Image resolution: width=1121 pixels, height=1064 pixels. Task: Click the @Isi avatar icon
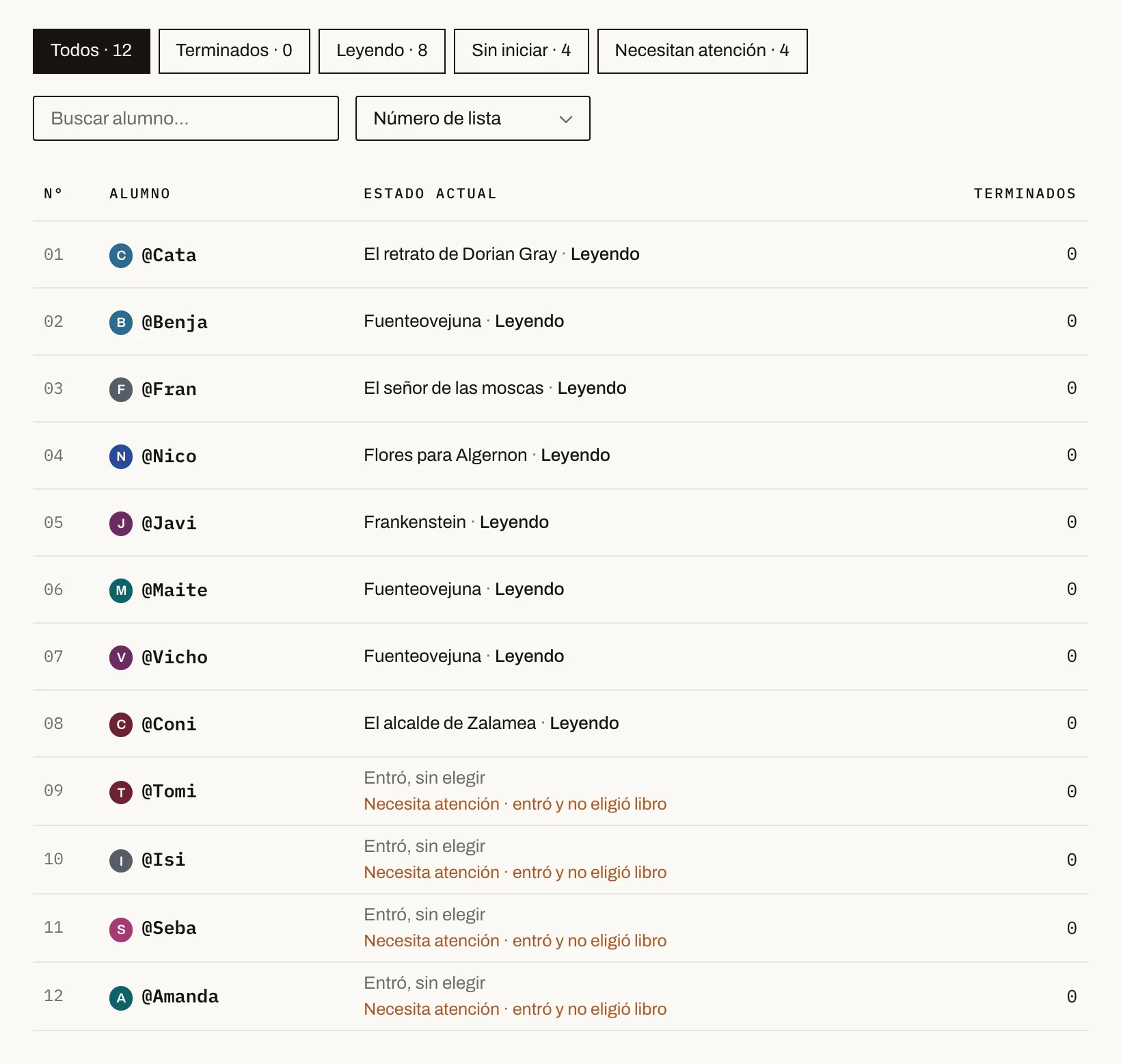coord(121,861)
